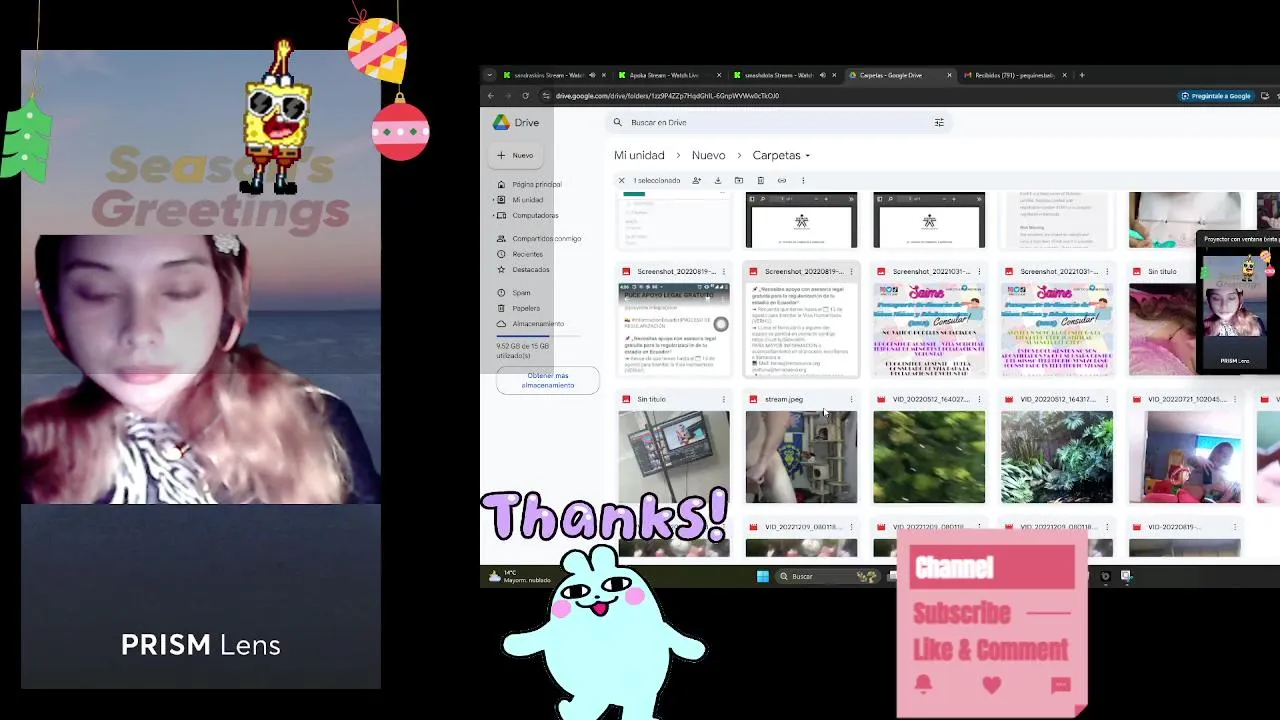Screen dimensions: 1280x720
Task: Open advanced search filter options
Action: coord(939,122)
